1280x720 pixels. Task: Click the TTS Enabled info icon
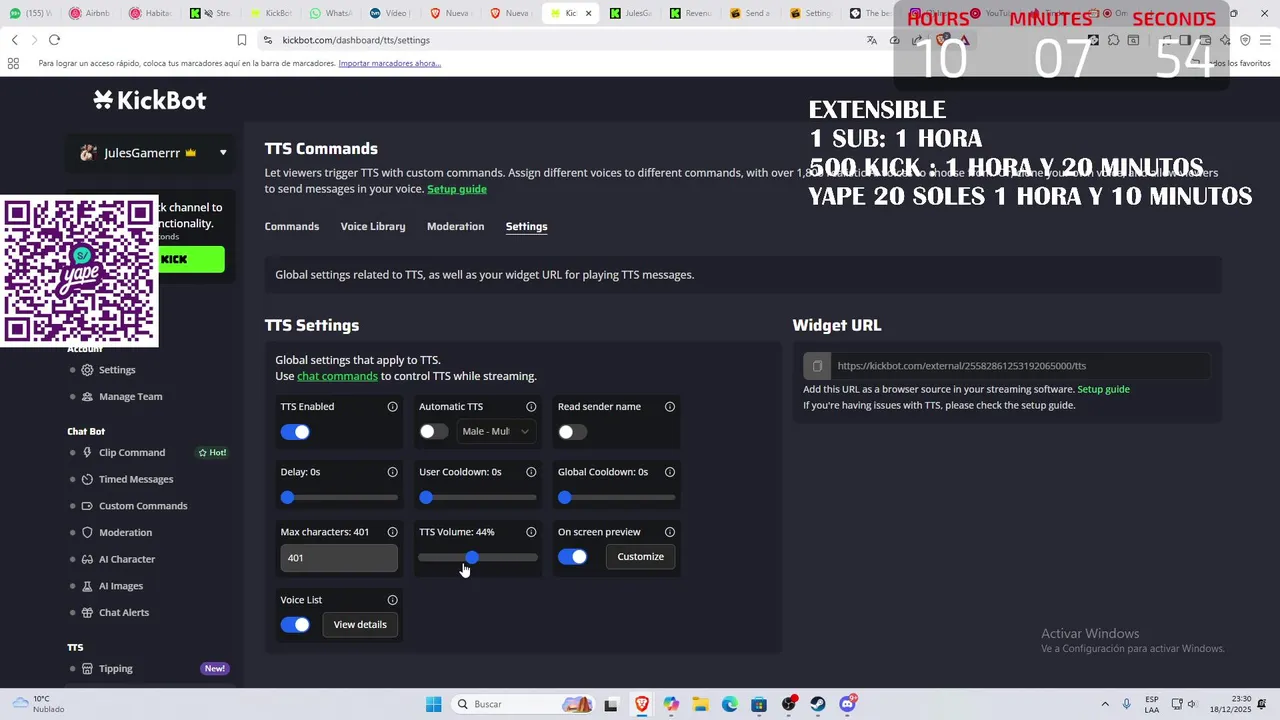[392, 407]
